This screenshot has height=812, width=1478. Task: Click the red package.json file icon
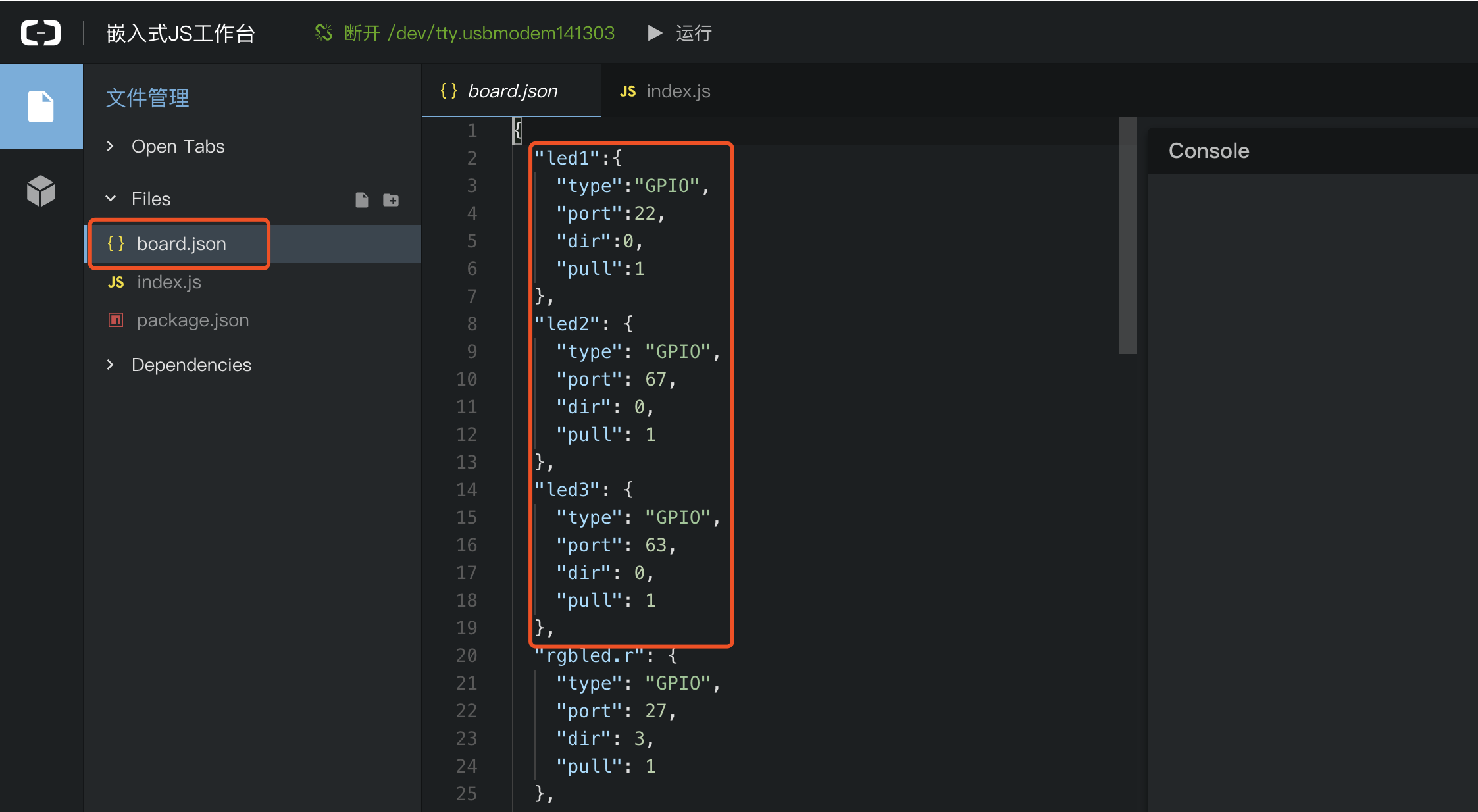click(116, 320)
